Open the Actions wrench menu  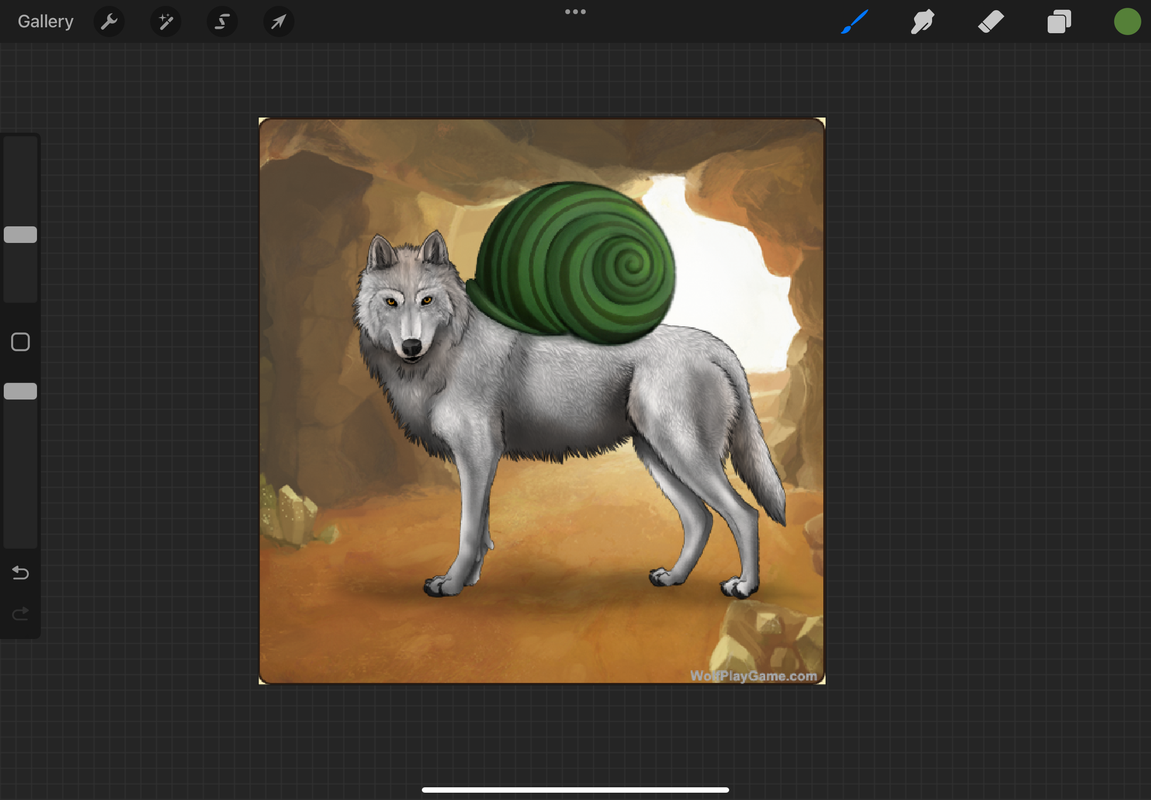[x=109, y=22]
